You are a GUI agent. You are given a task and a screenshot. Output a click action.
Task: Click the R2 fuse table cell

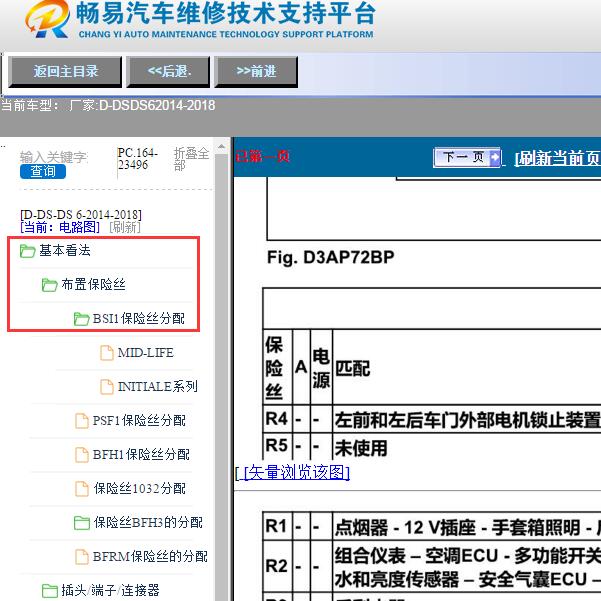tap(276, 566)
